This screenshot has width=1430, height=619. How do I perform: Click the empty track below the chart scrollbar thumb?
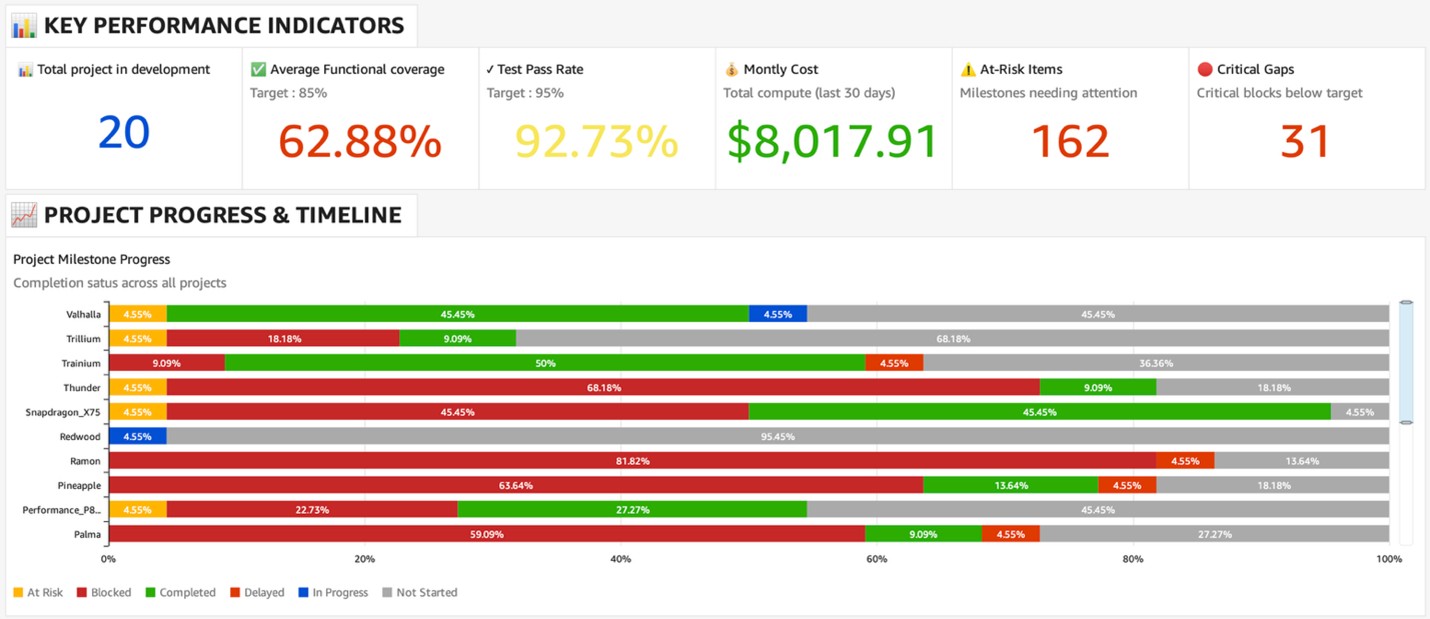pos(1406,485)
